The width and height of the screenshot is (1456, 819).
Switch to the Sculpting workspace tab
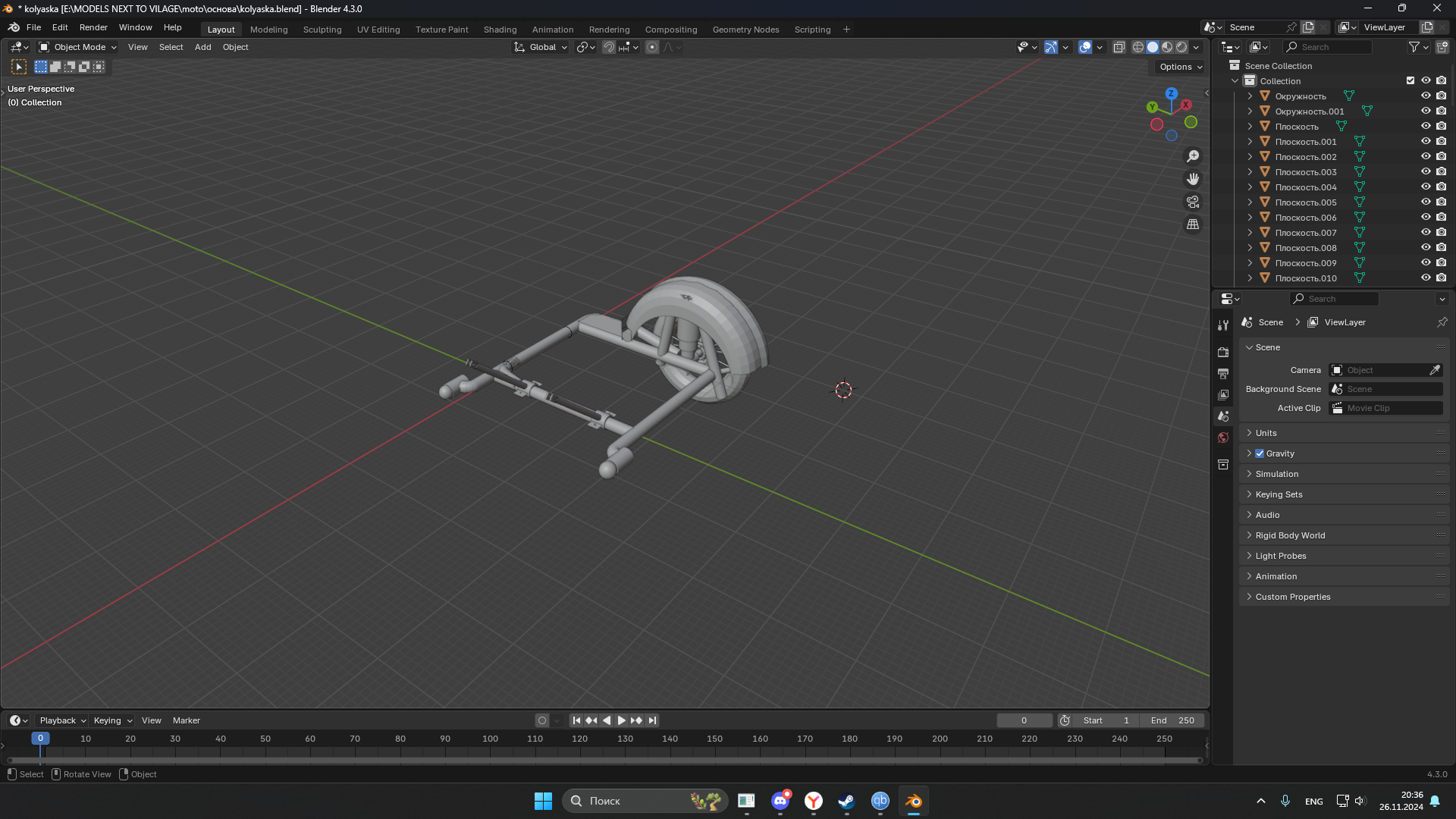pos(322,30)
